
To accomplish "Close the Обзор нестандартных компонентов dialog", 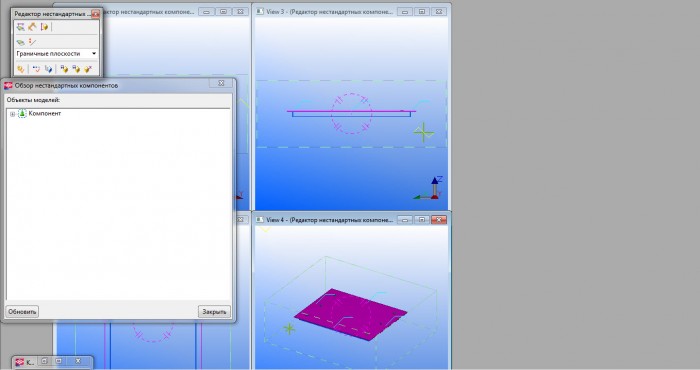I will pos(221,83).
